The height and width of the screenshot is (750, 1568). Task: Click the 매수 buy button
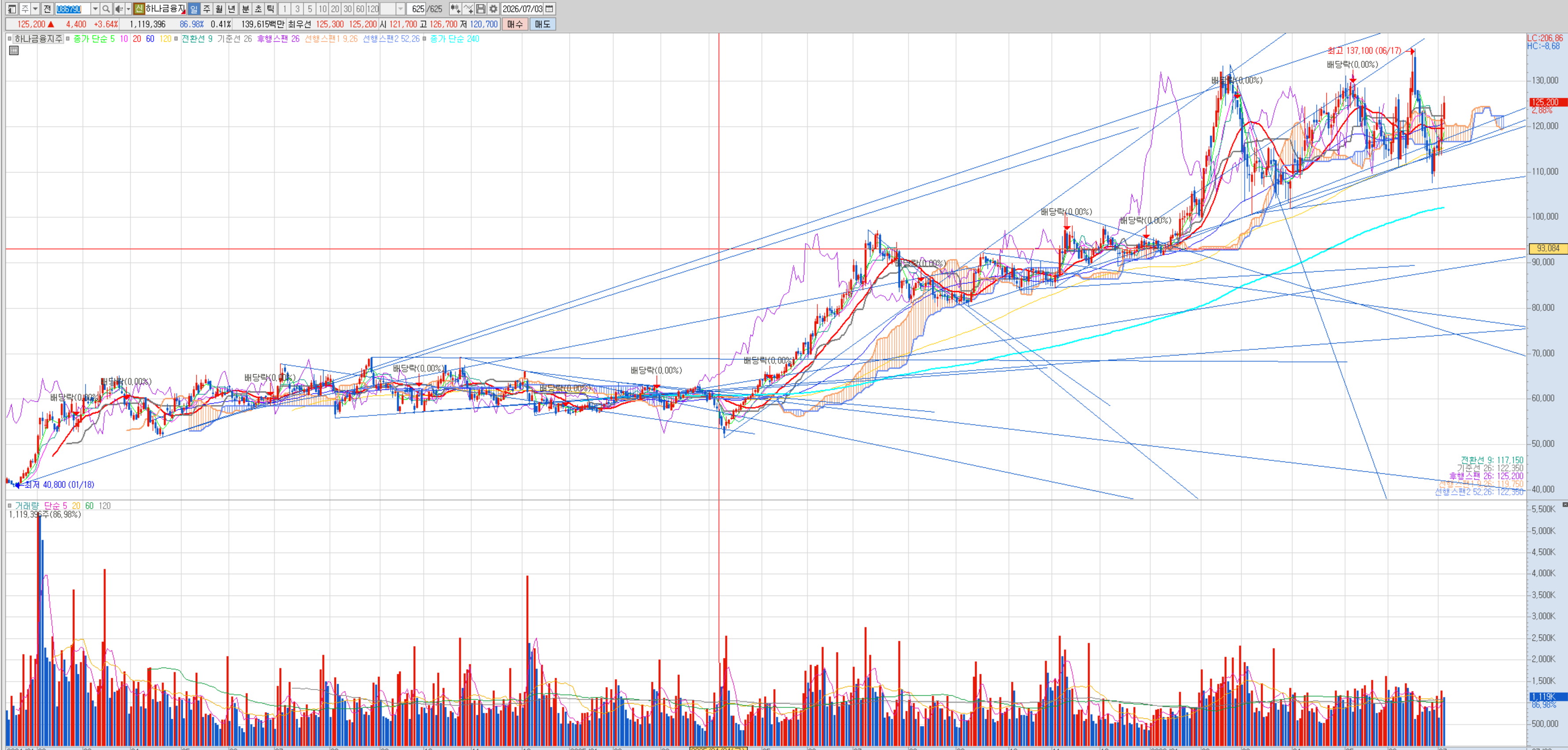[x=515, y=24]
